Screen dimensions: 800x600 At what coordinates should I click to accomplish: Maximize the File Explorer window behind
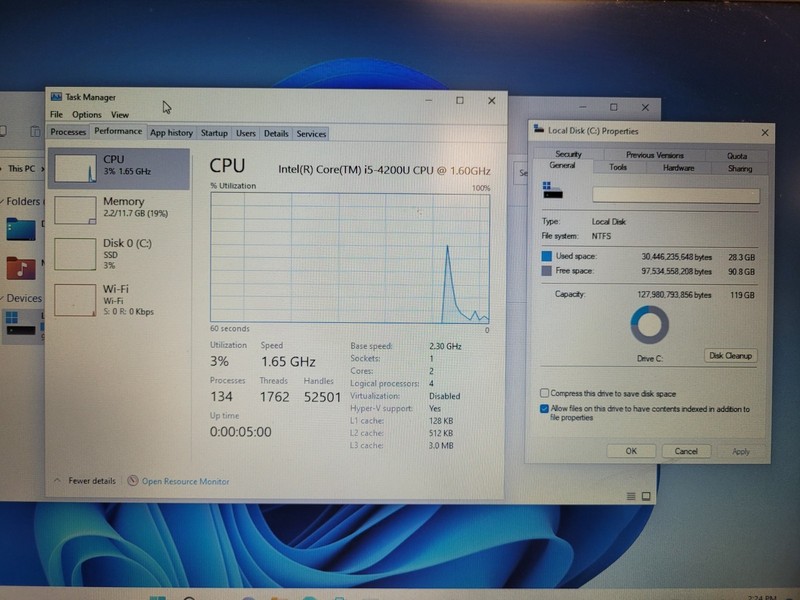click(614, 107)
